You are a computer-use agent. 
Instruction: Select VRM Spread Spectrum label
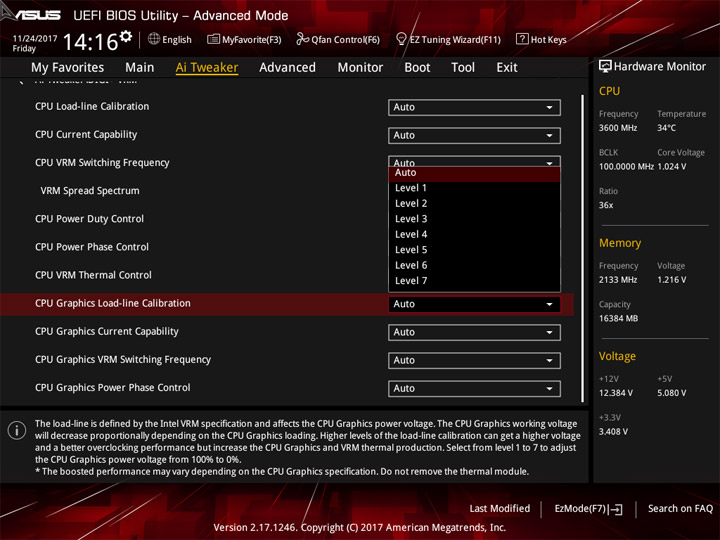(90, 191)
